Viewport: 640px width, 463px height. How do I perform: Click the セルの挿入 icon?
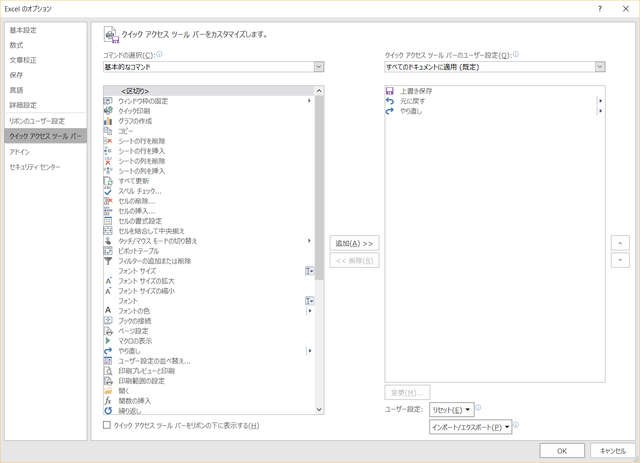108,211
